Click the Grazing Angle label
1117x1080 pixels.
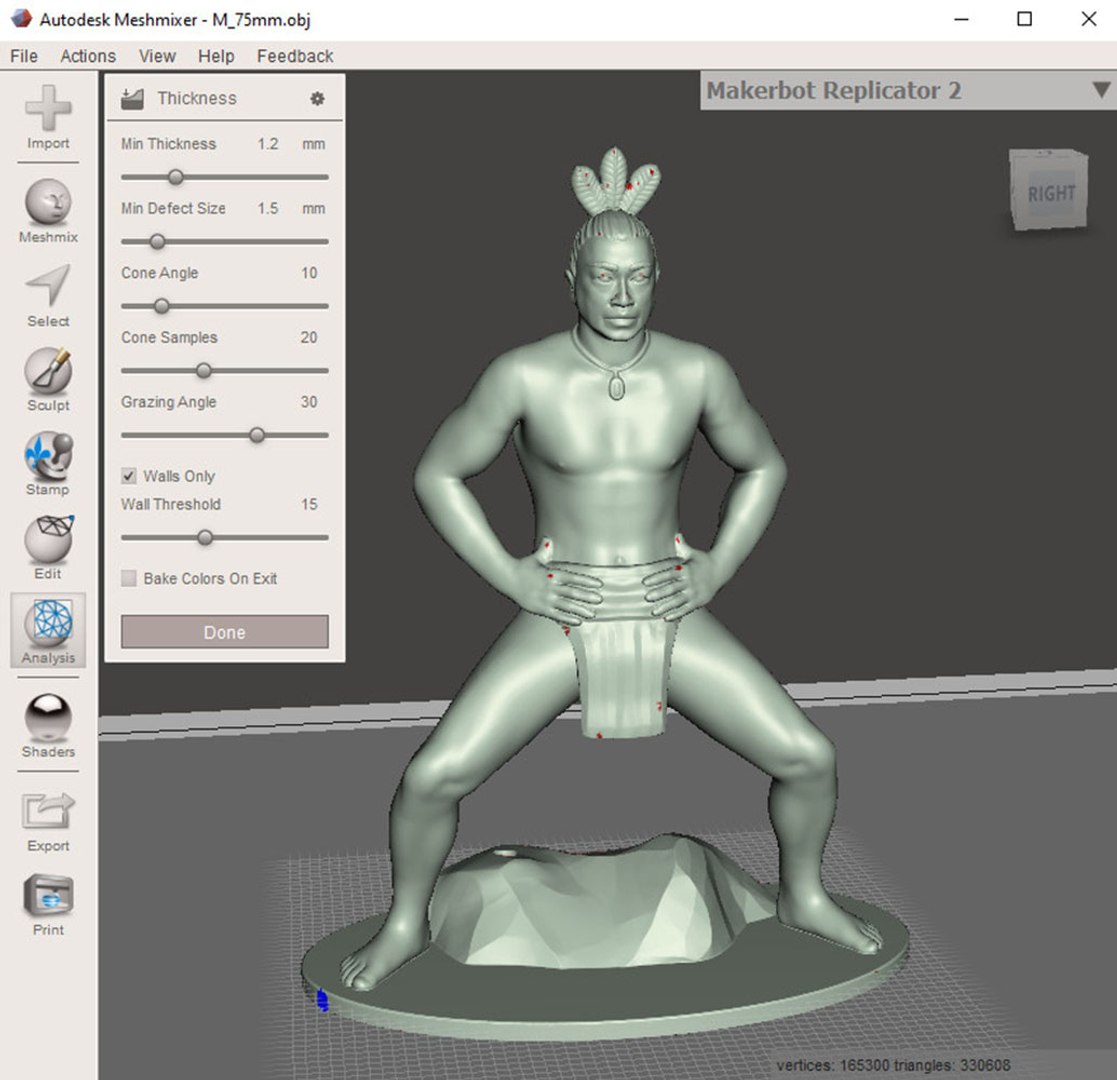tap(168, 402)
